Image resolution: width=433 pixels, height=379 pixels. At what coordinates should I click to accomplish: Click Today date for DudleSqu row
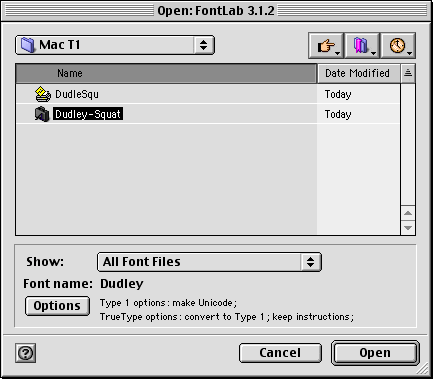[338, 94]
